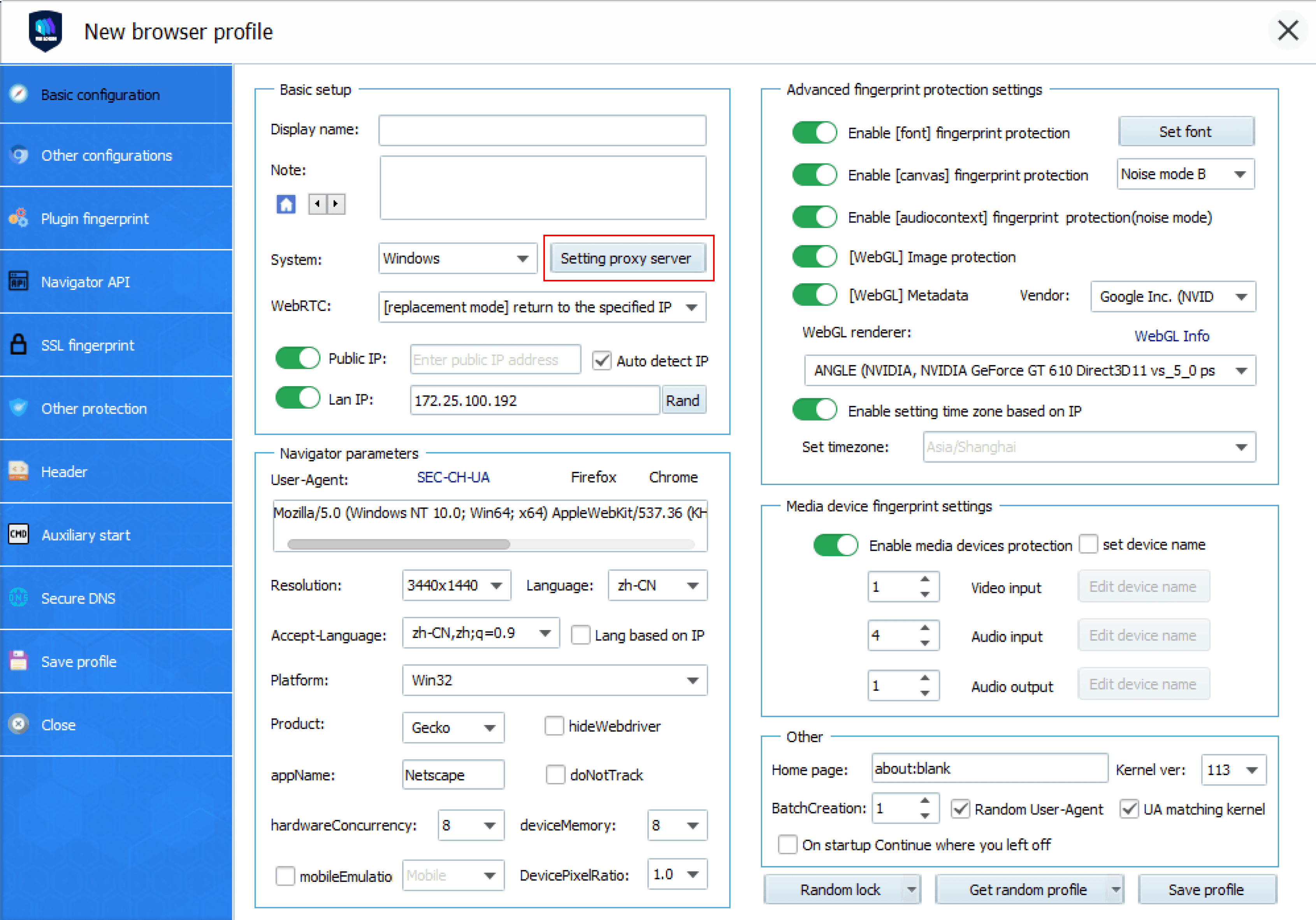Check the doNotTrack checkbox

click(555, 775)
